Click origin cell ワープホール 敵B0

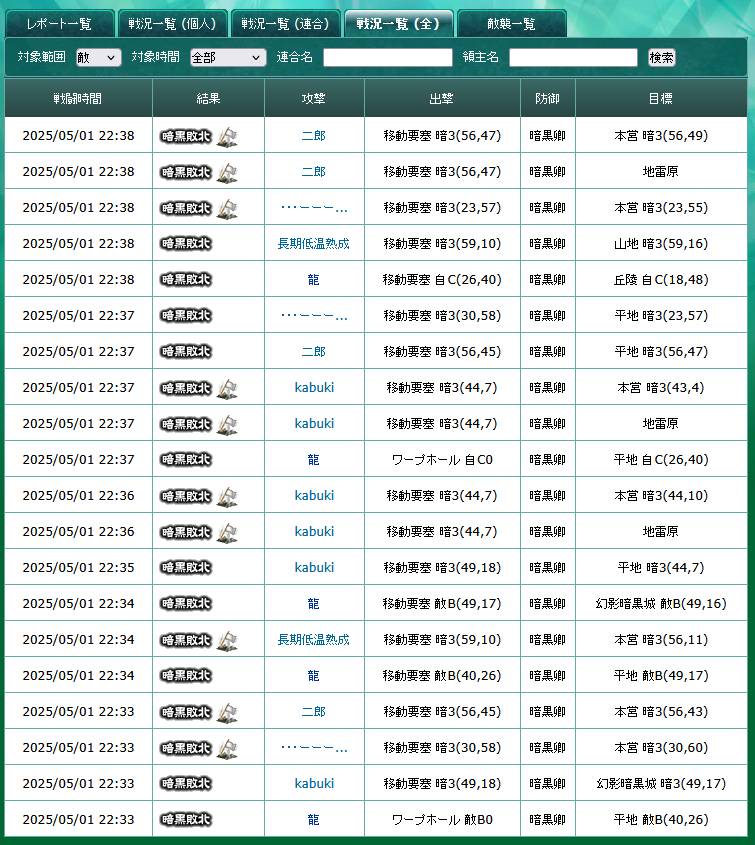(442, 820)
